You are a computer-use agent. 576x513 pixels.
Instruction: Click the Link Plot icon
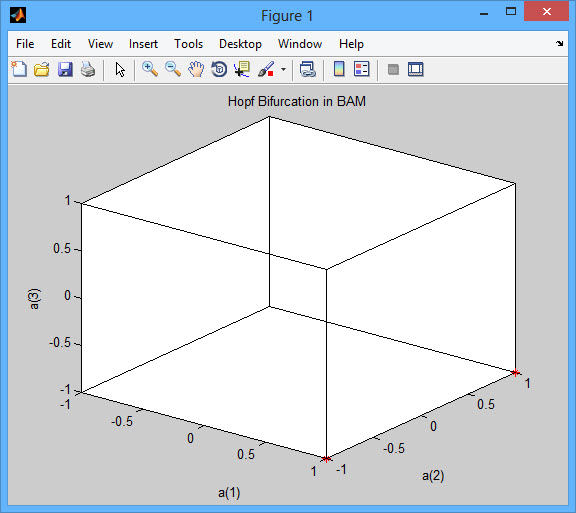307,69
